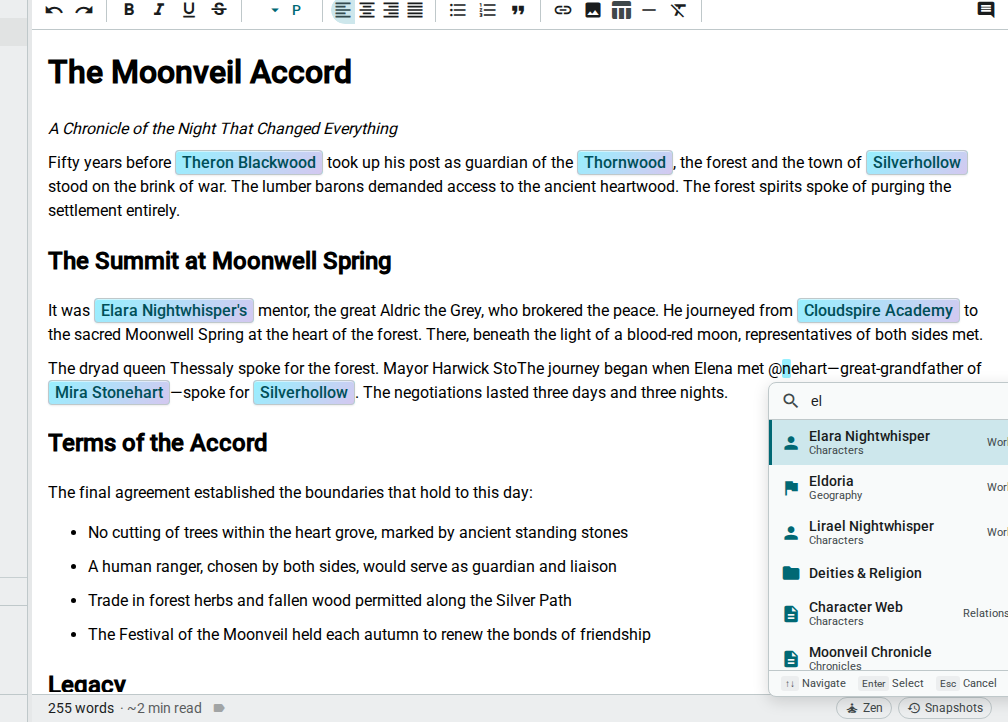
Task: Click the Redo arrow icon
Action: point(84,10)
